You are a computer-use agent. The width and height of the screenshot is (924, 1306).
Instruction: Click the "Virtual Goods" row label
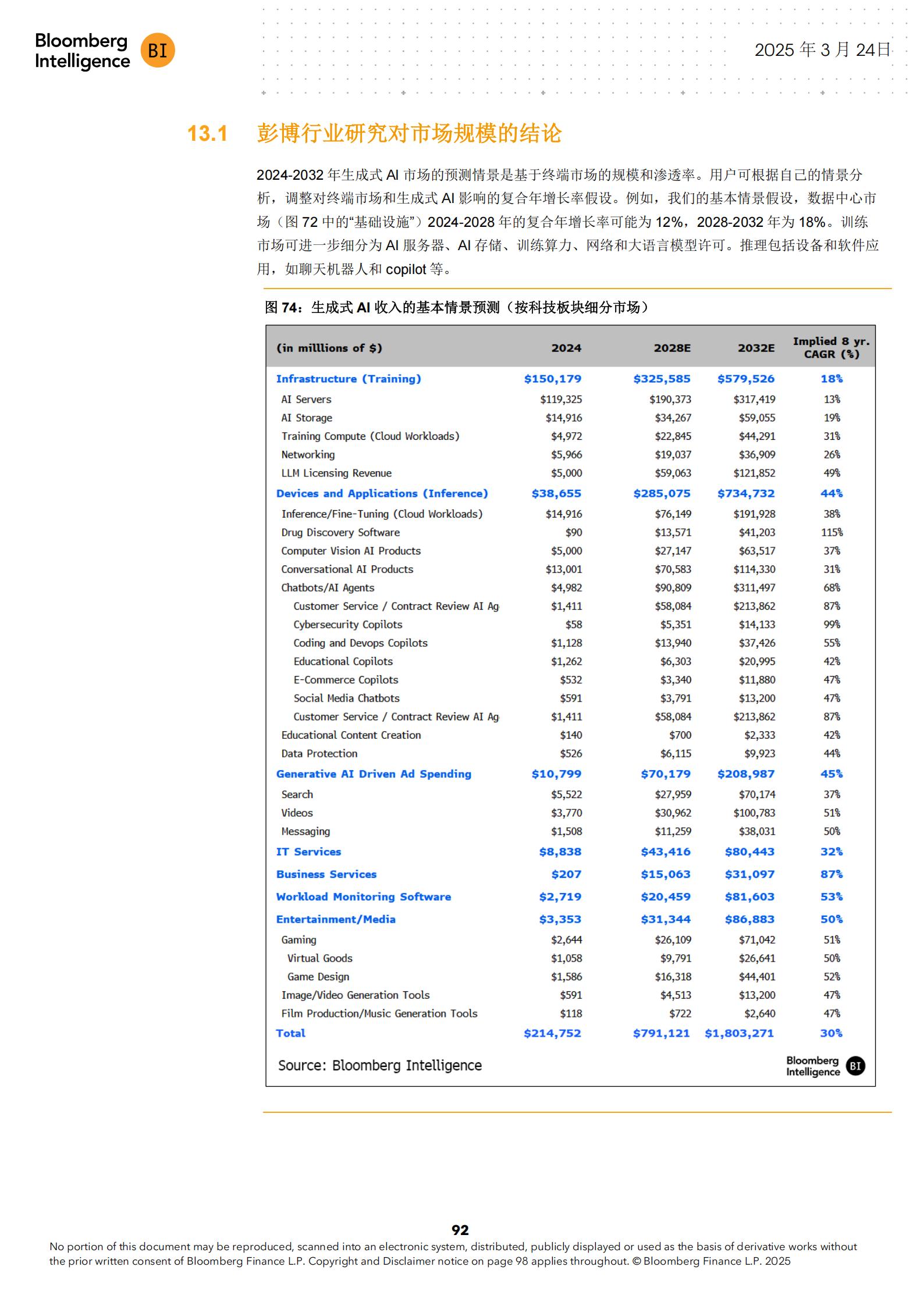[x=320, y=958]
